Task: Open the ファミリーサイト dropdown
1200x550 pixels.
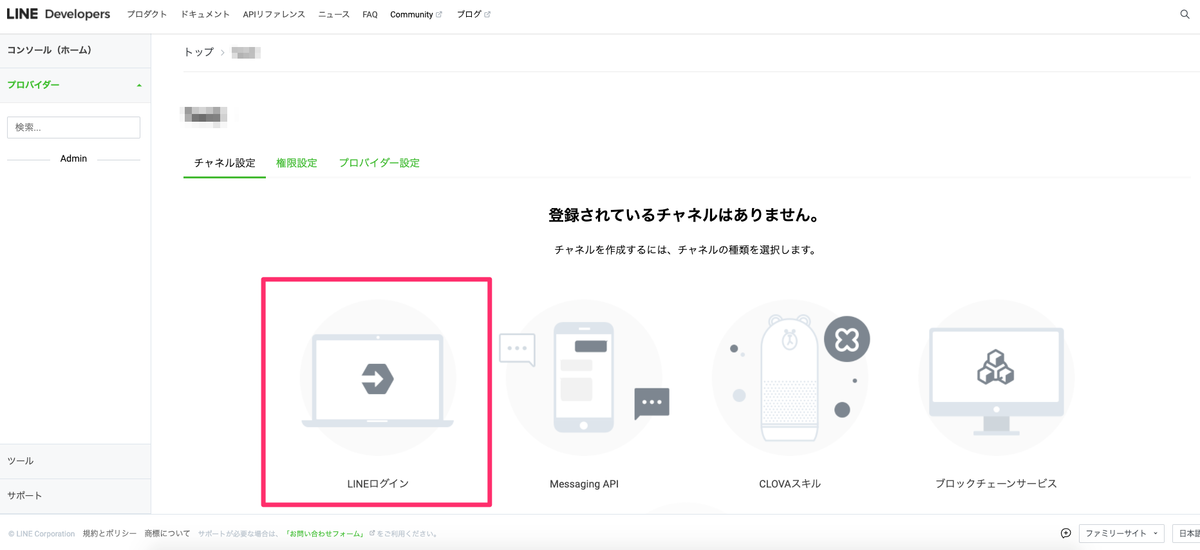Action: [x=1121, y=533]
